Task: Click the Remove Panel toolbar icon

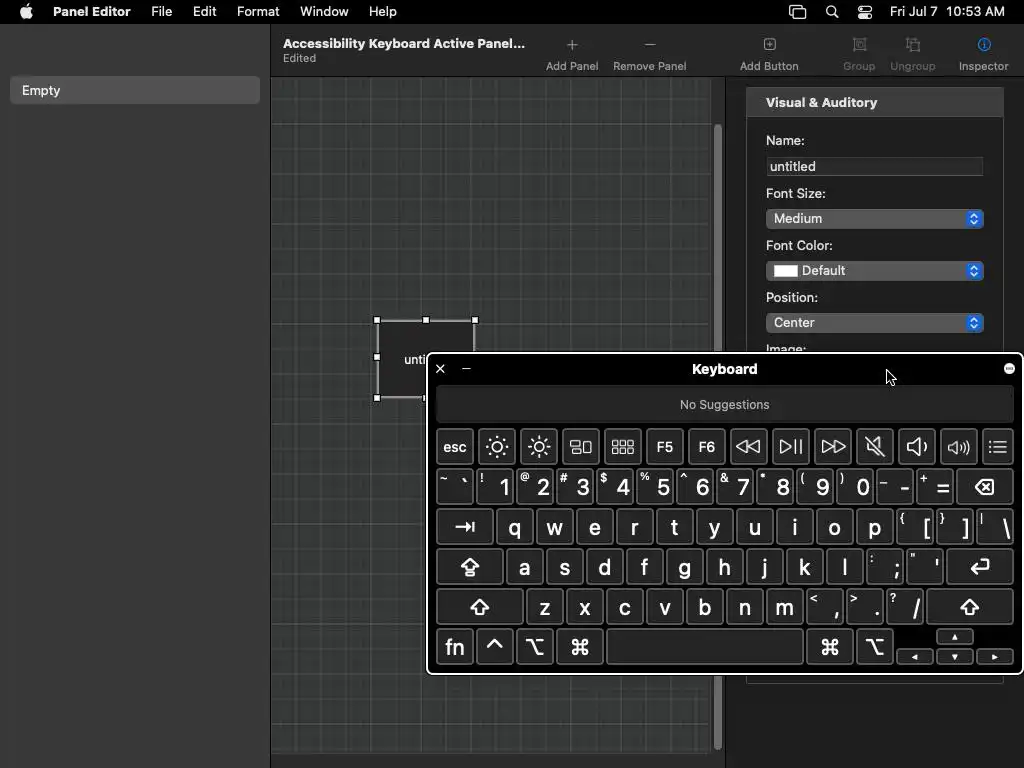Action: pyautogui.click(x=650, y=45)
